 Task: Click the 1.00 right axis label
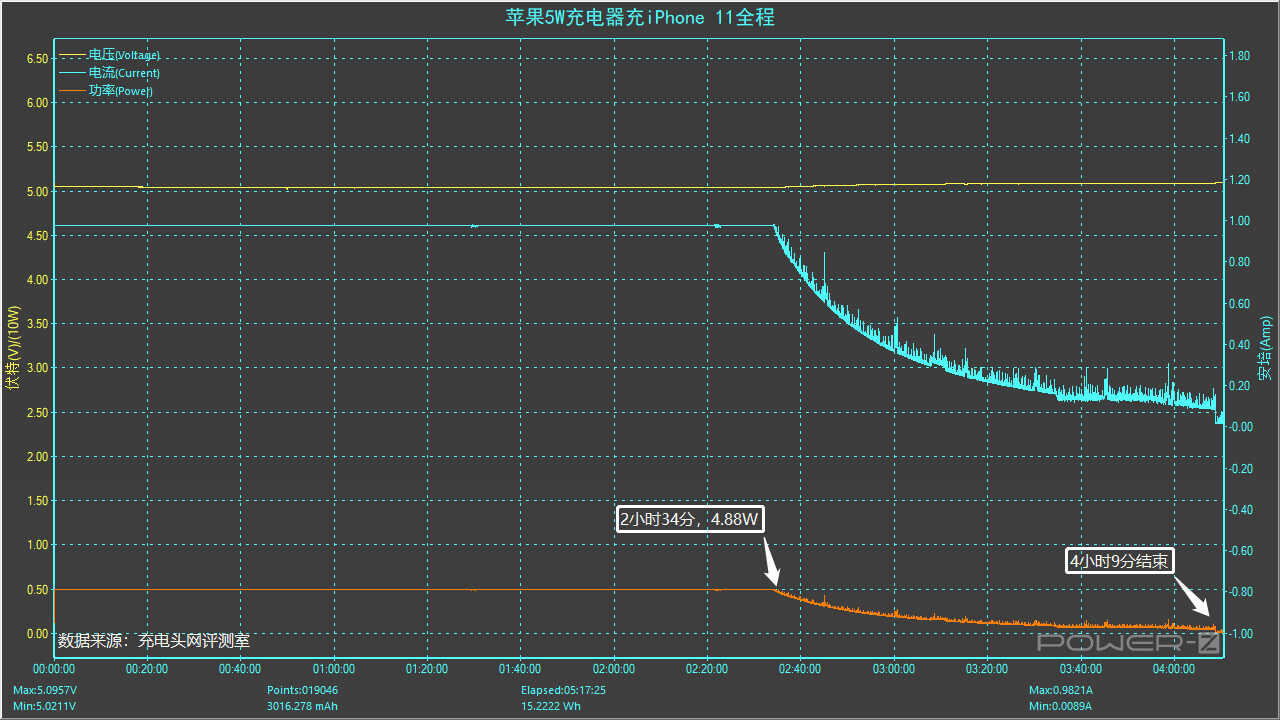(1239, 222)
